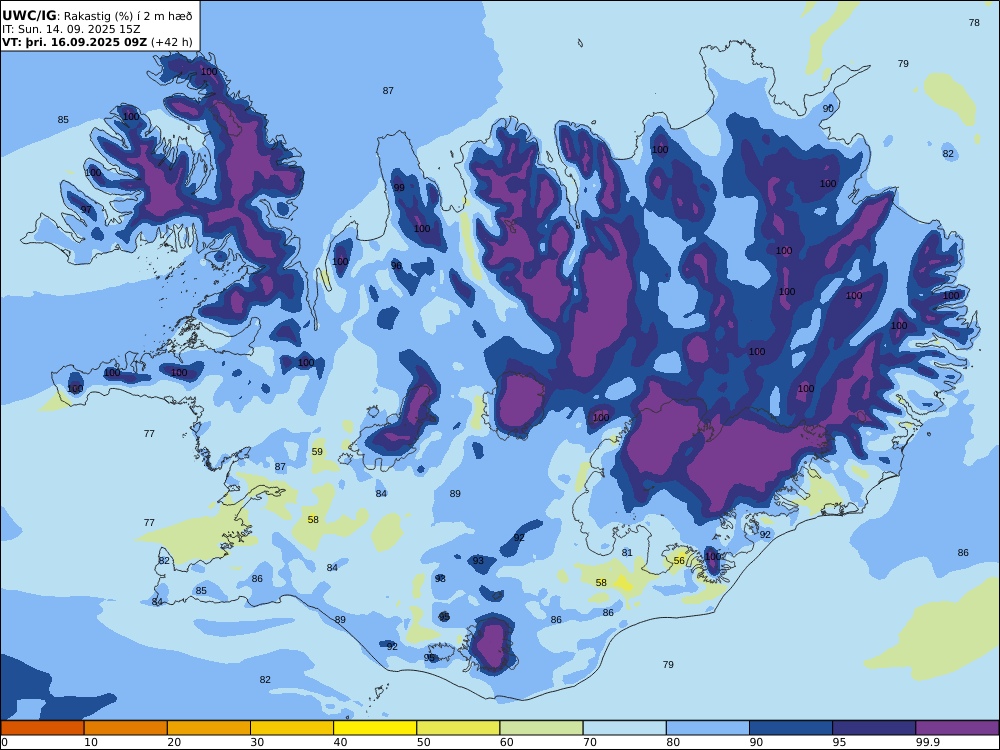1000x750 pixels.
Task: Pick the golden 30–40 legend swatch
Action: point(292,728)
